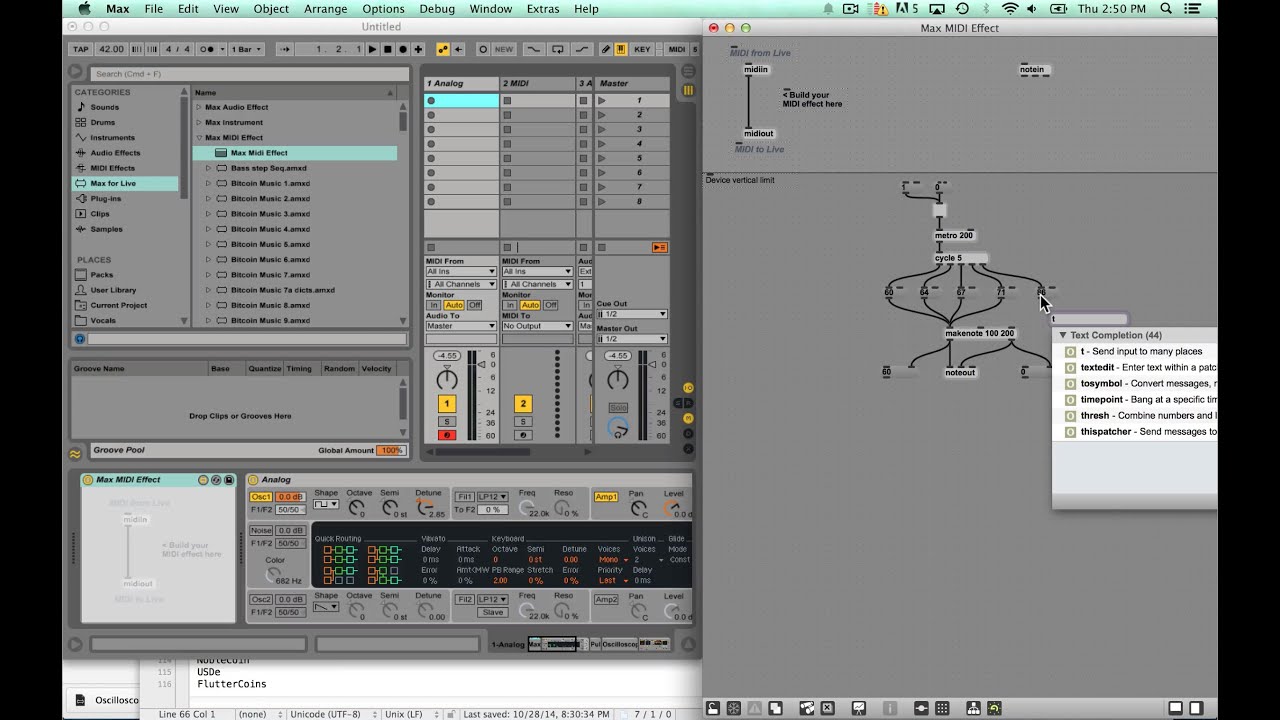Image resolution: width=1280 pixels, height=720 pixels.
Task: Toggle track 1 activator button
Action: pos(447,404)
